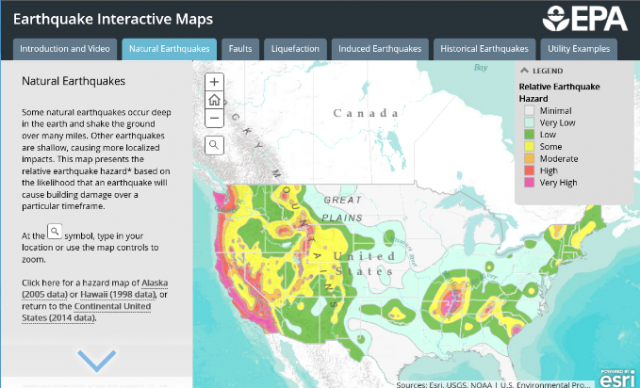Click the Some hazard yellow legend swatch
Screen dimensions: 640x388
coord(529,146)
